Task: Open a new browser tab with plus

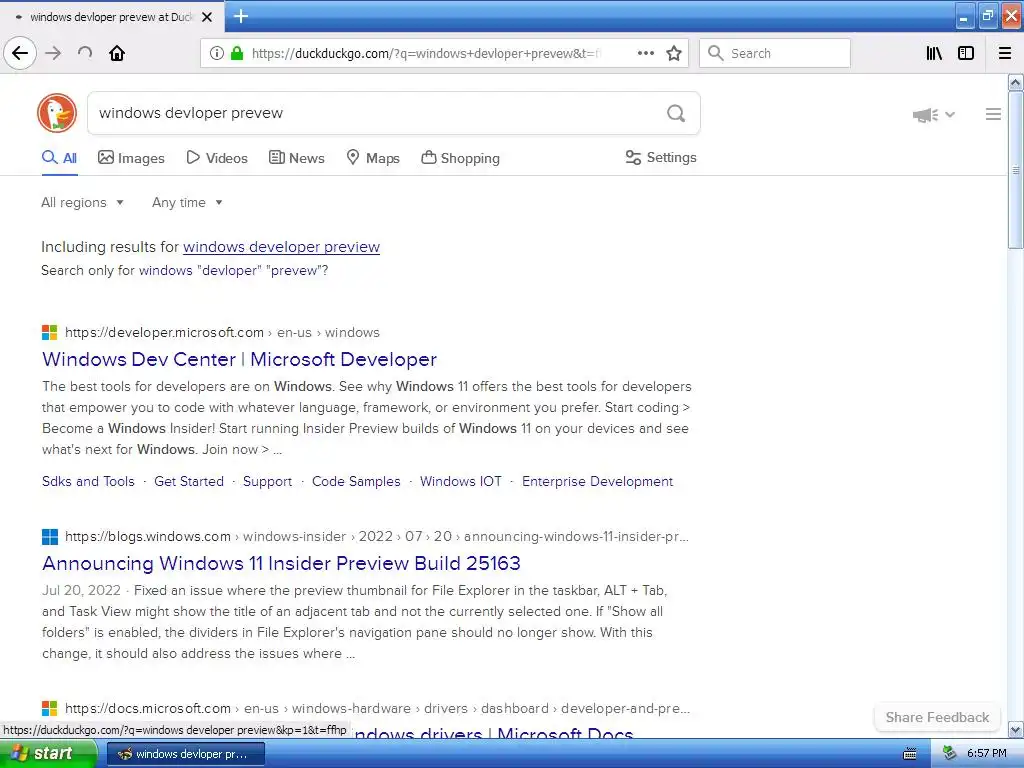Action: click(x=240, y=16)
